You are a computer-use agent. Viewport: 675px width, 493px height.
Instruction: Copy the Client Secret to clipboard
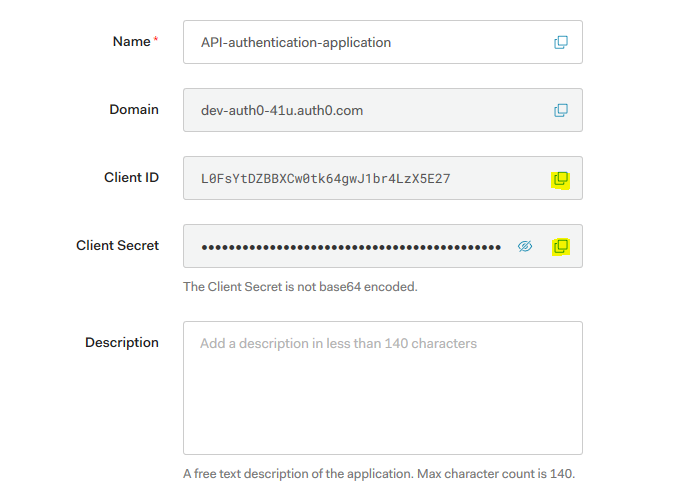point(561,246)
